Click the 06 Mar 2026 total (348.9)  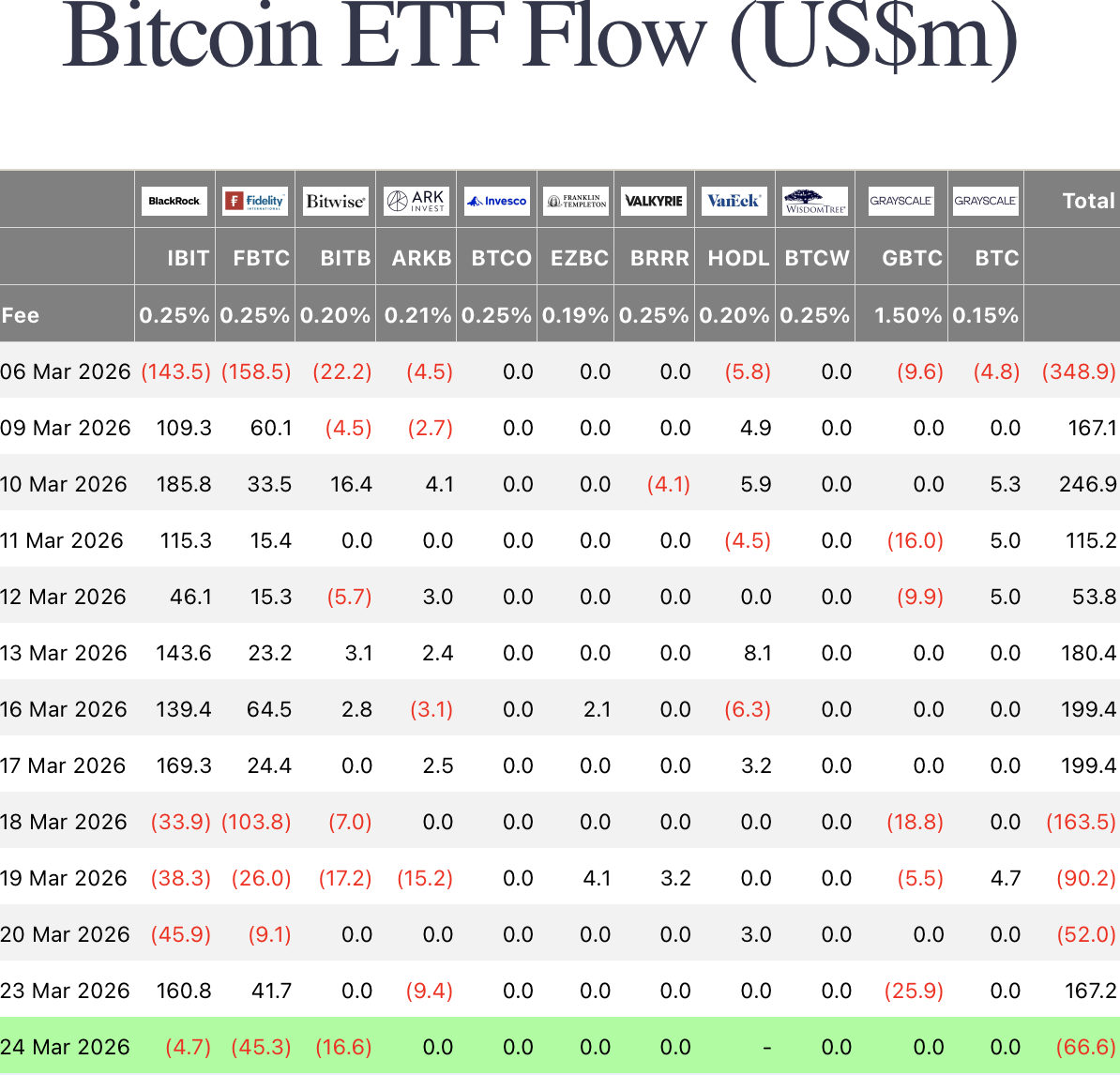pyautogui.click(x=1079, y=371)
